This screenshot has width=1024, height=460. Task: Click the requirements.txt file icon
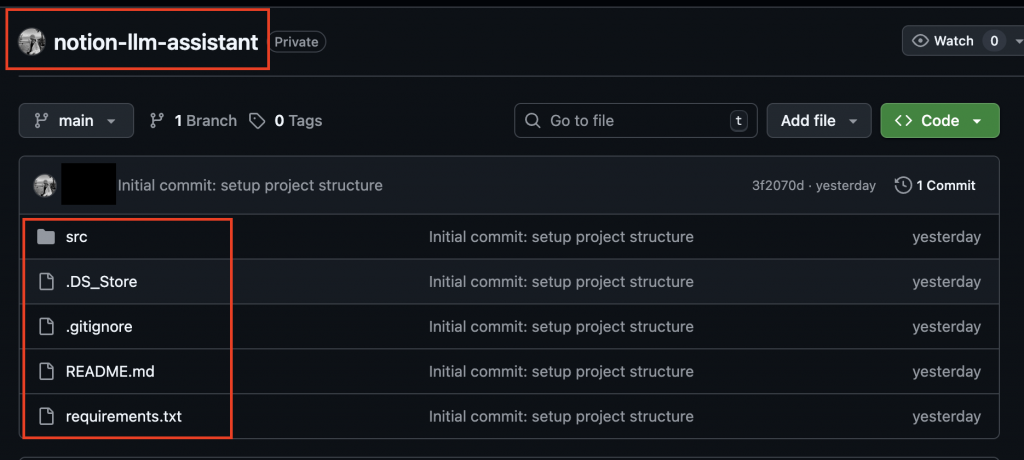coord(45,416)
